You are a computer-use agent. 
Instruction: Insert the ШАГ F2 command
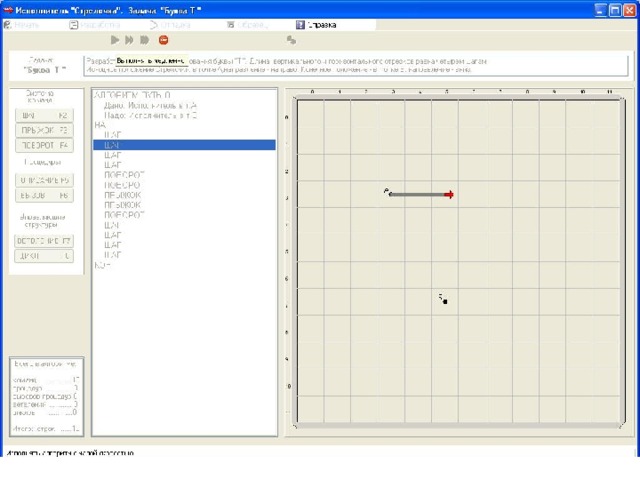(x=44, y=116)
